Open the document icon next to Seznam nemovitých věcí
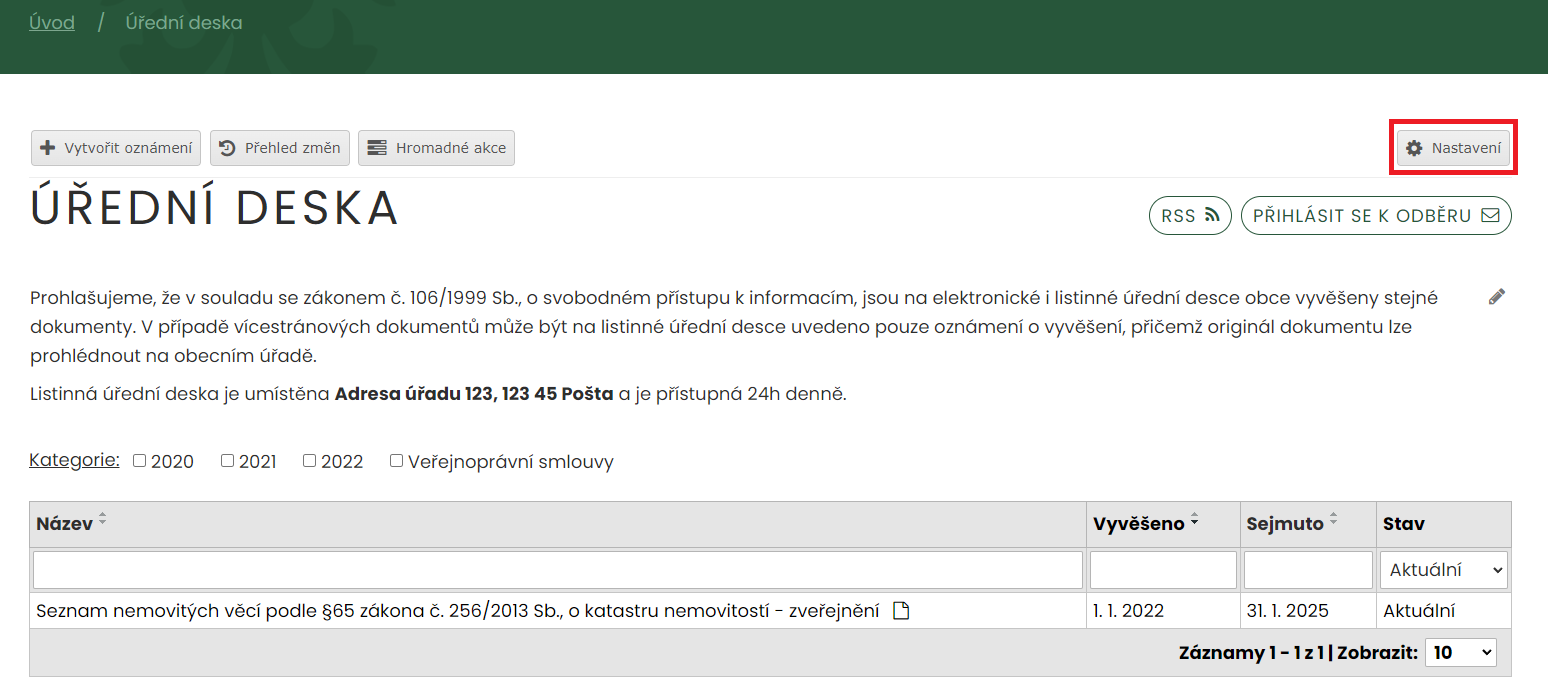The width and height of the screenshot is (1548, 689). pyautogui.click(x=900, y=611)
